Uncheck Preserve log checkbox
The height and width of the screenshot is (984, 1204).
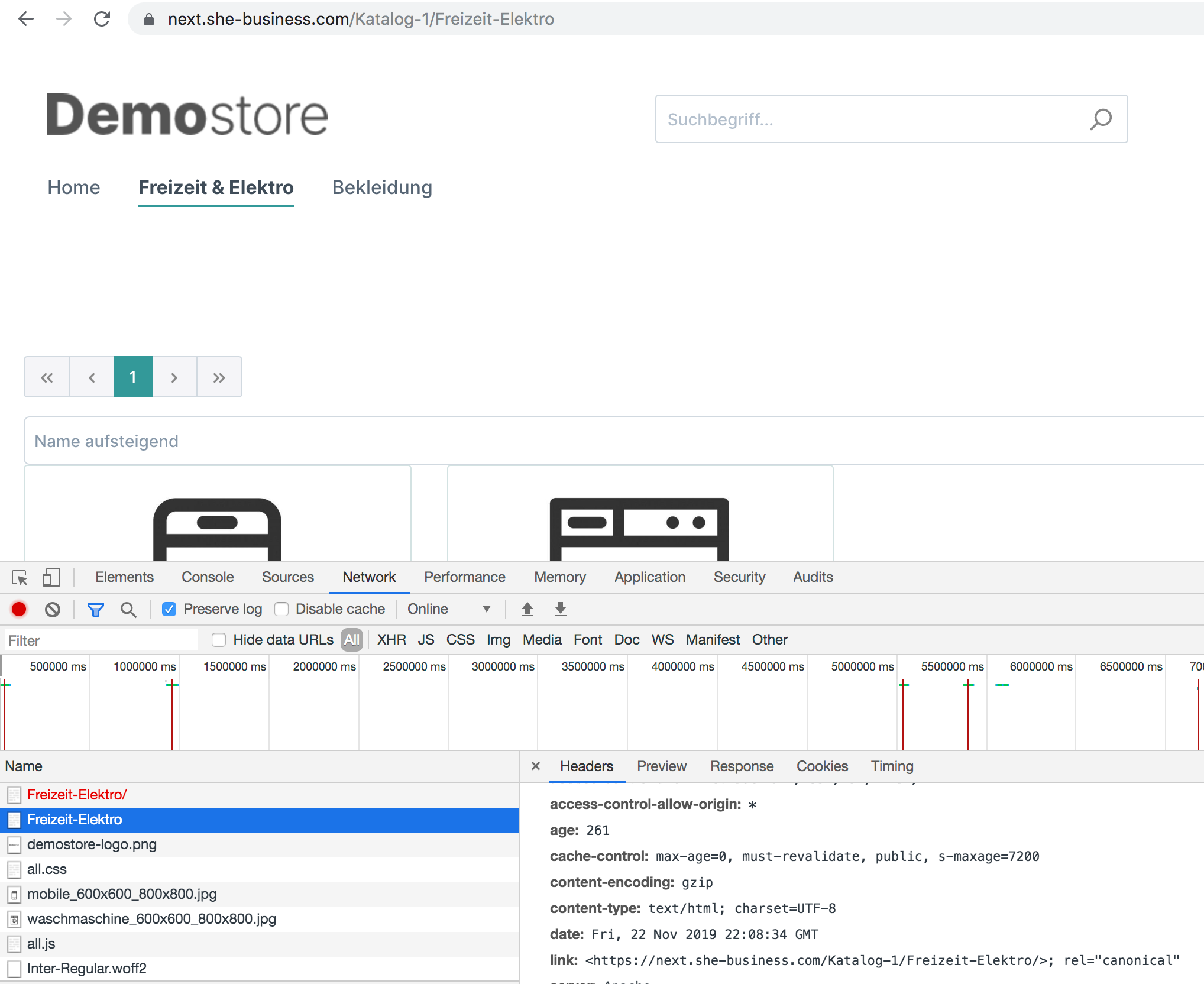(x=169, y=609)
